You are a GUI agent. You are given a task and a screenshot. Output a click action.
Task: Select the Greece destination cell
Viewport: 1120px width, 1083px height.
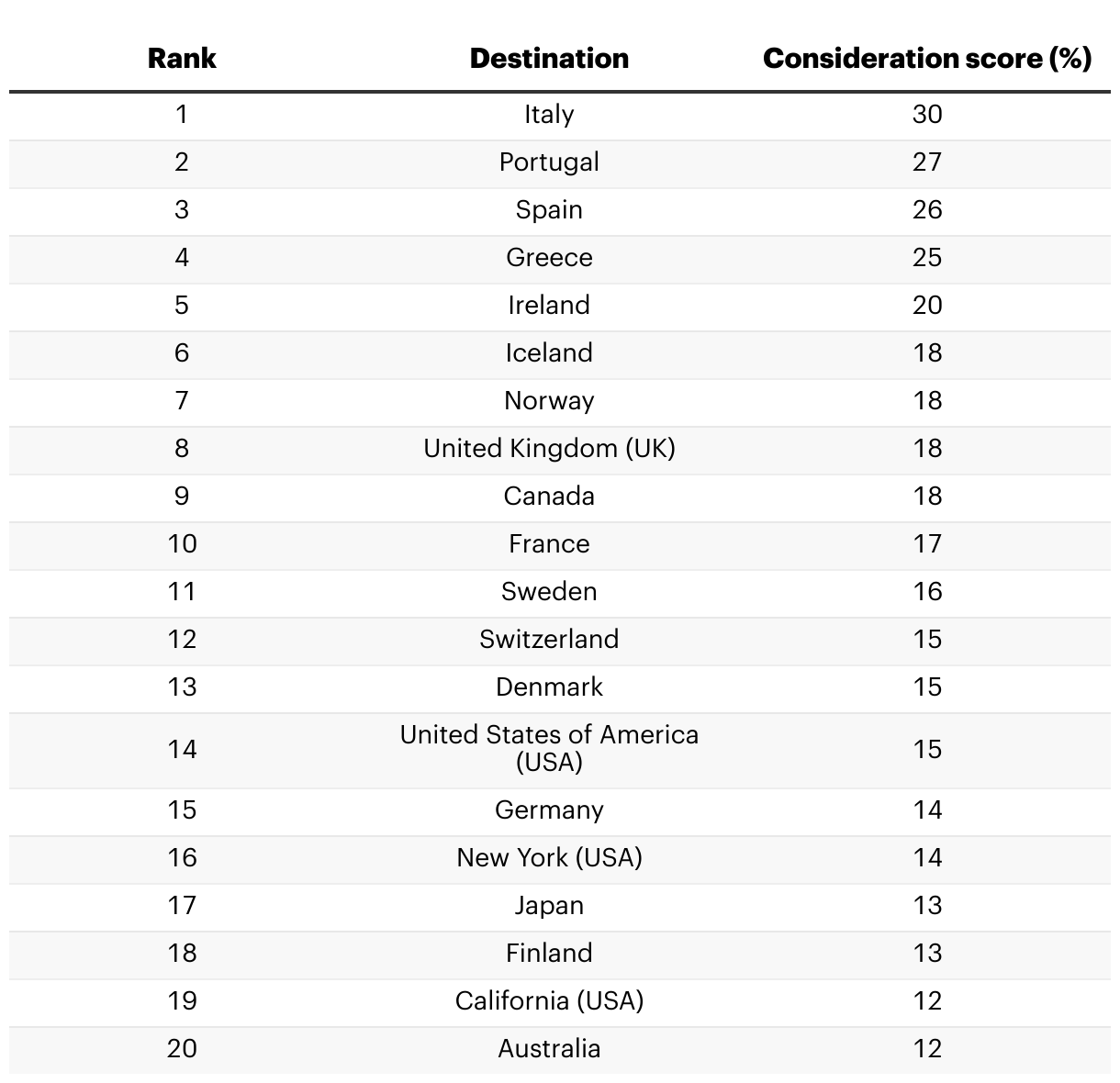coord(549,258)
